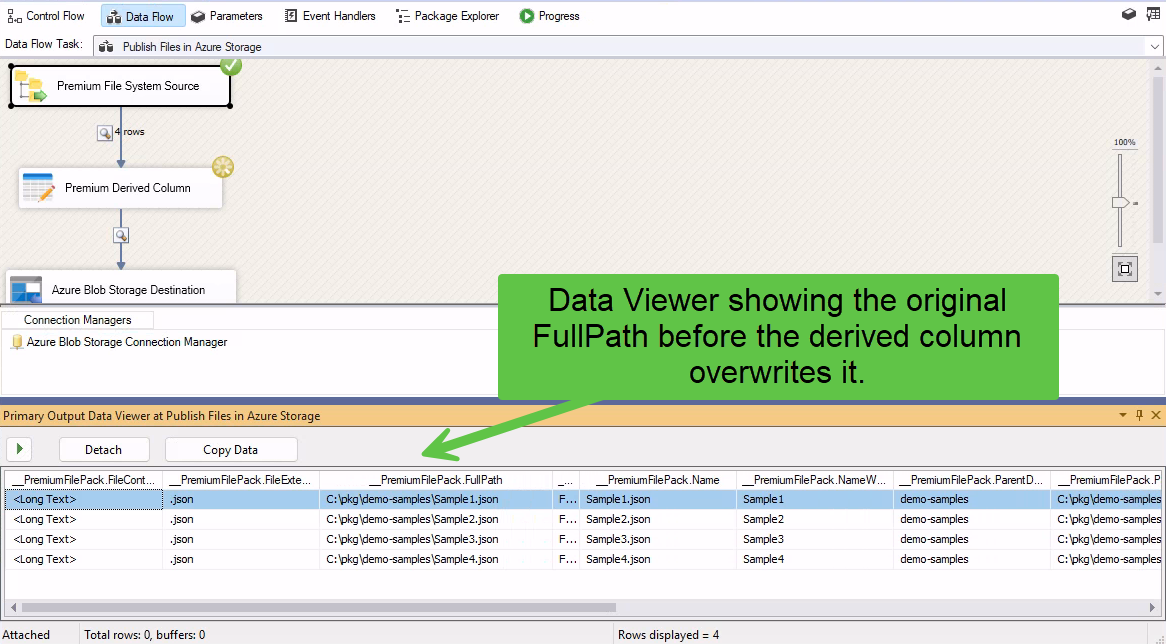The image size is (1166, 644).
Task: Expand the Data Flow Task dropdown
Action: click(1154, 47)
